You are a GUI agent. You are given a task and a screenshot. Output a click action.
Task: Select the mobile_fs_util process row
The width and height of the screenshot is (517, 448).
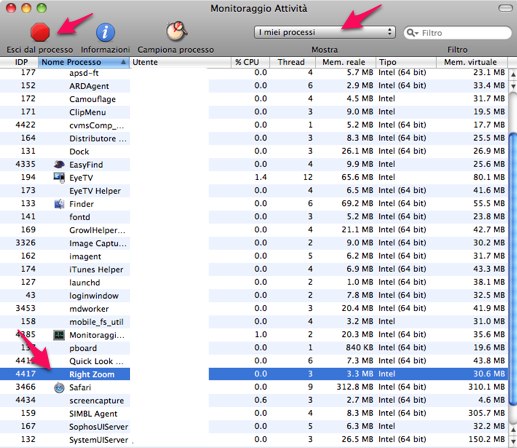[x=253, y=322]
